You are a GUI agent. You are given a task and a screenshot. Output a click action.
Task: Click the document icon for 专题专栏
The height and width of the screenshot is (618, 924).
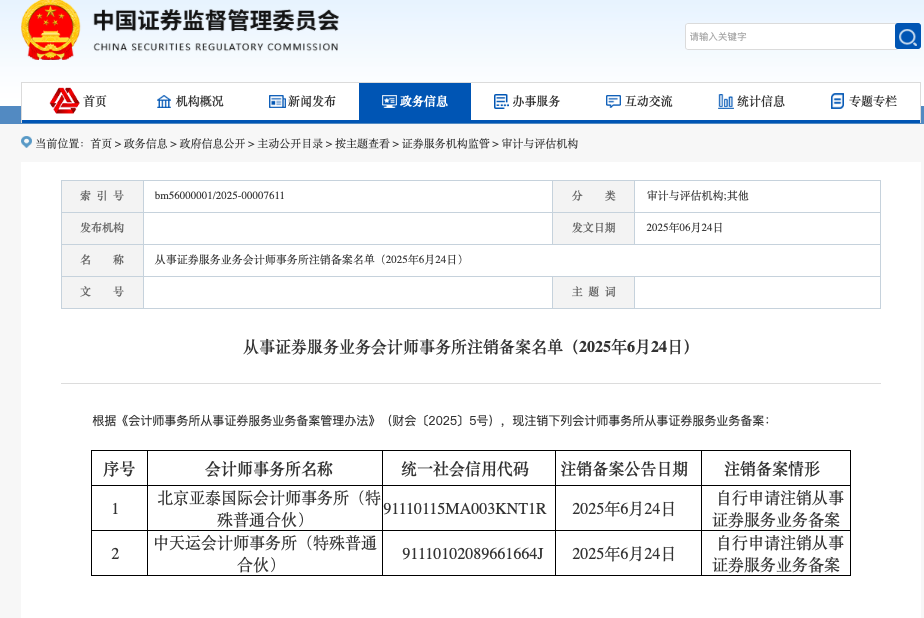837,101
